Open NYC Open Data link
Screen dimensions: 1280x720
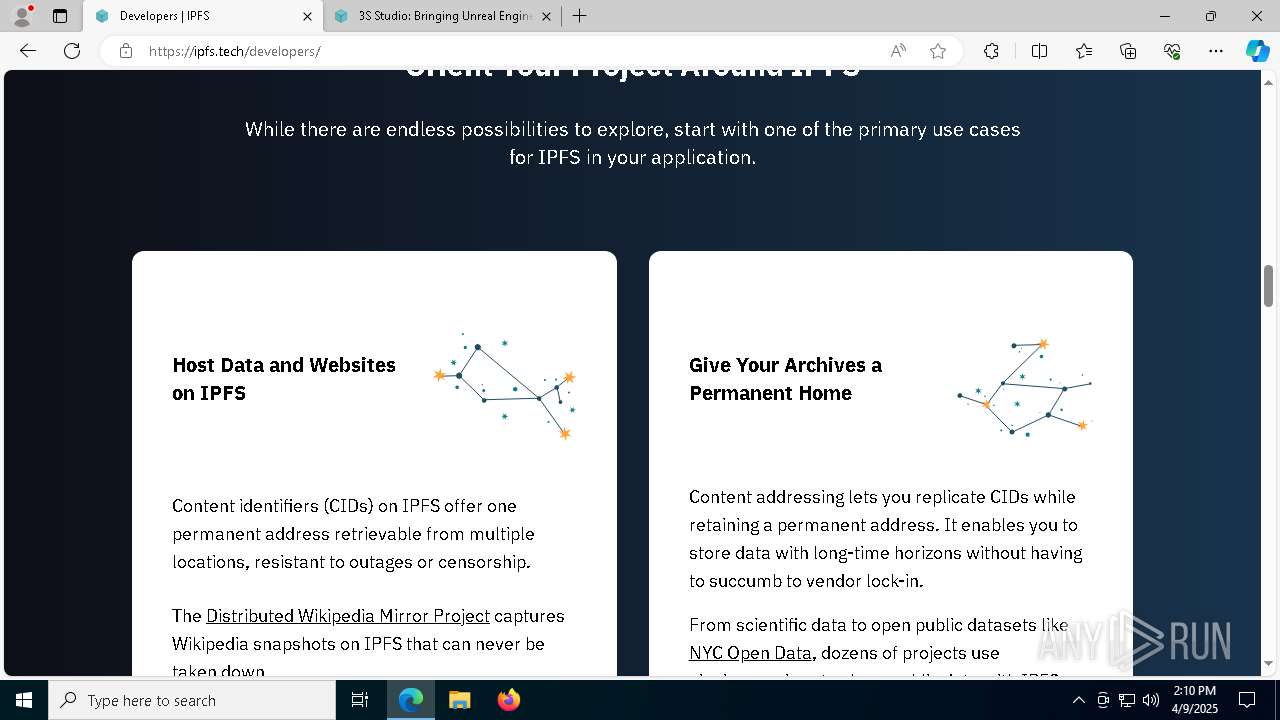(750, 653)
